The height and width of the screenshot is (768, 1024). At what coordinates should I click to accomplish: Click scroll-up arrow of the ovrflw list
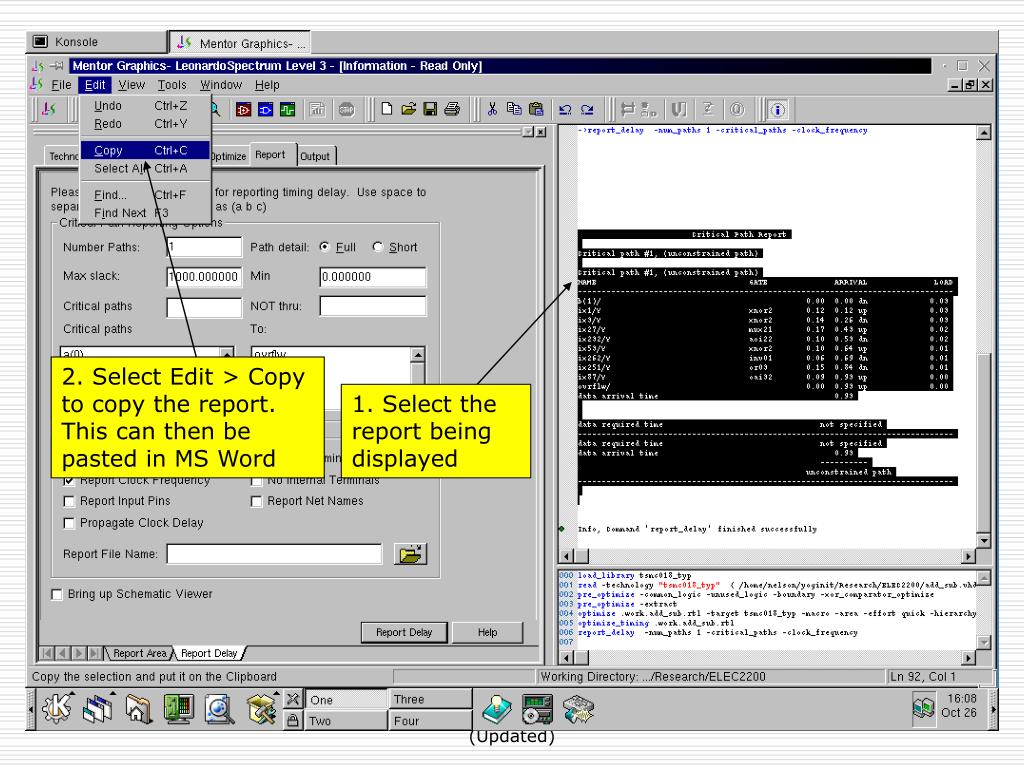(x=417, y=355)
